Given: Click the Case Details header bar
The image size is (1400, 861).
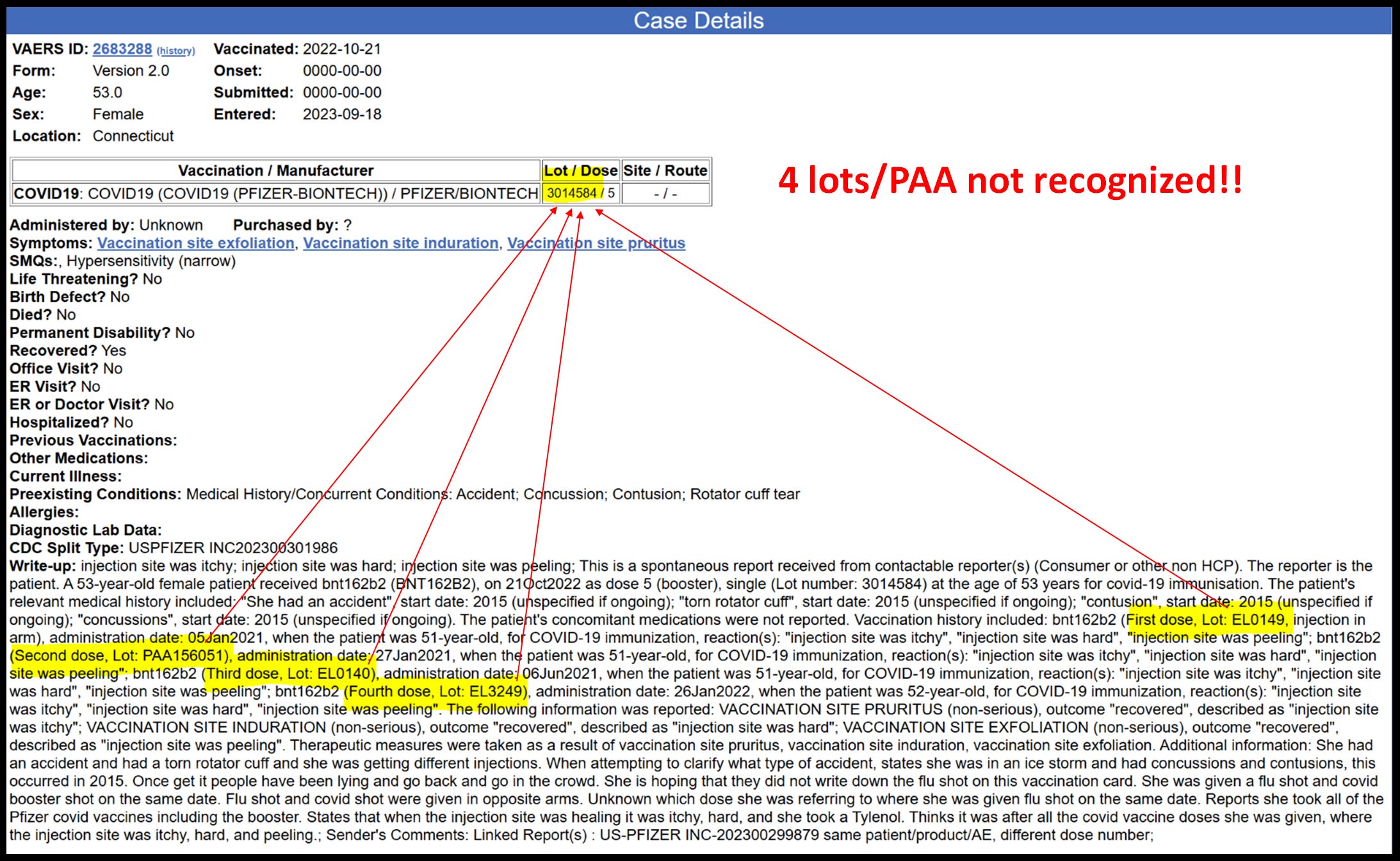Looking at the screenshot, I should 699,20.
